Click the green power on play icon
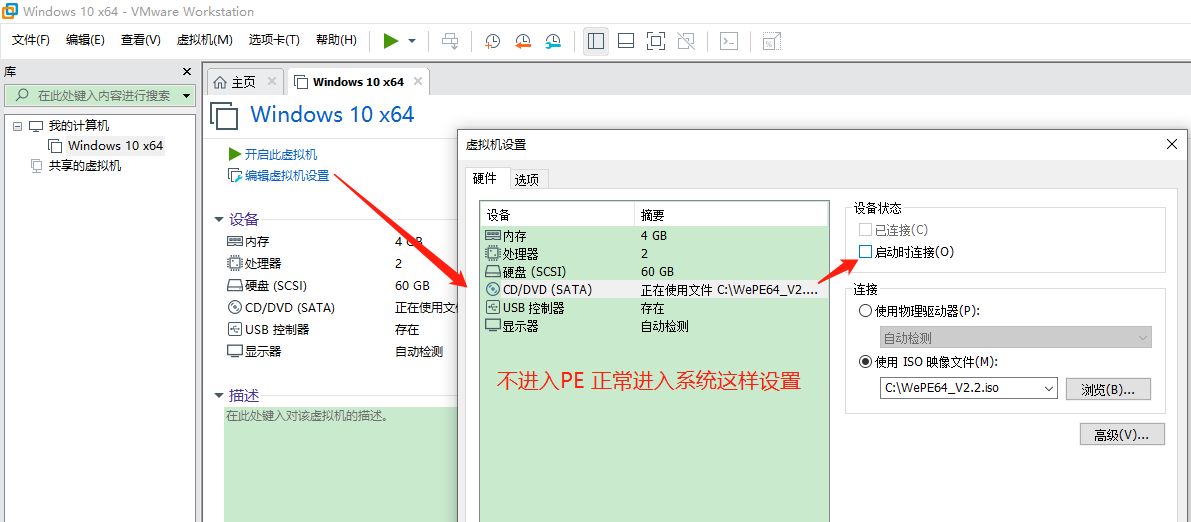Image resolution: width=1191 pixels, height=522 pixels. coord(390,41)
